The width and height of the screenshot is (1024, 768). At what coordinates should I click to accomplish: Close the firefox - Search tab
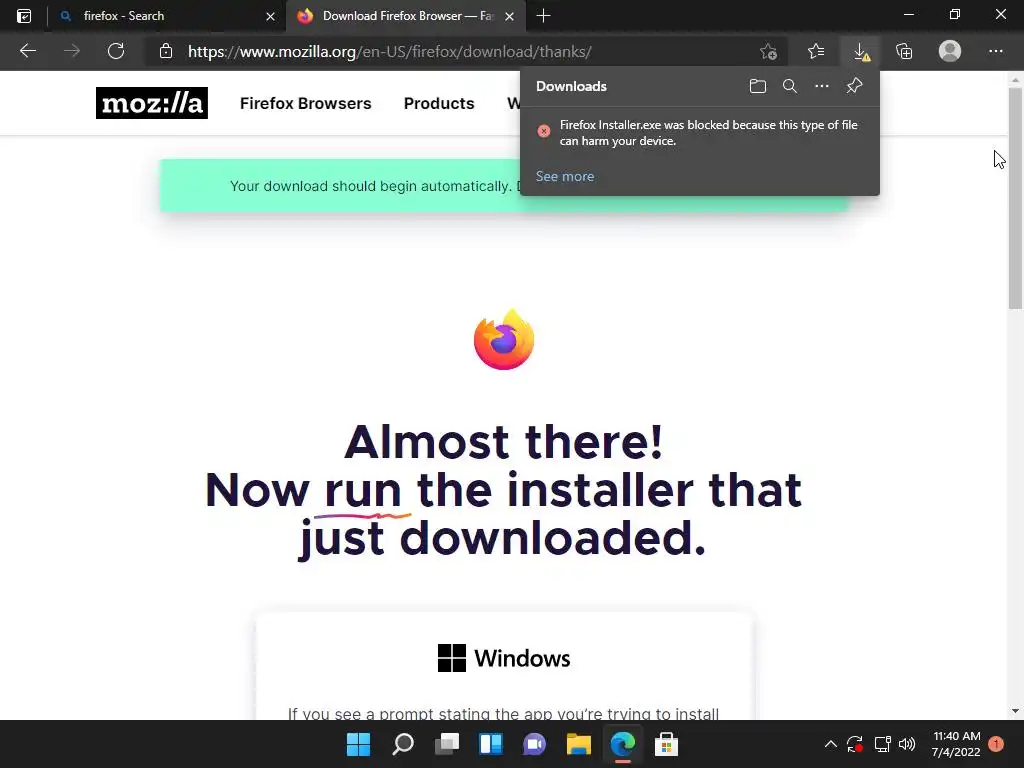click(270, 16)
